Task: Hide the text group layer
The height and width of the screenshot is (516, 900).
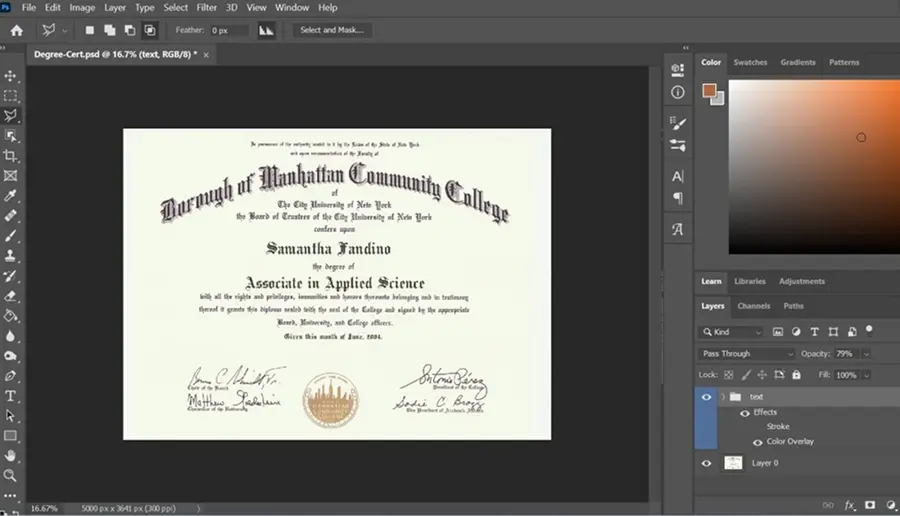Action: click(x=707, y=397)
